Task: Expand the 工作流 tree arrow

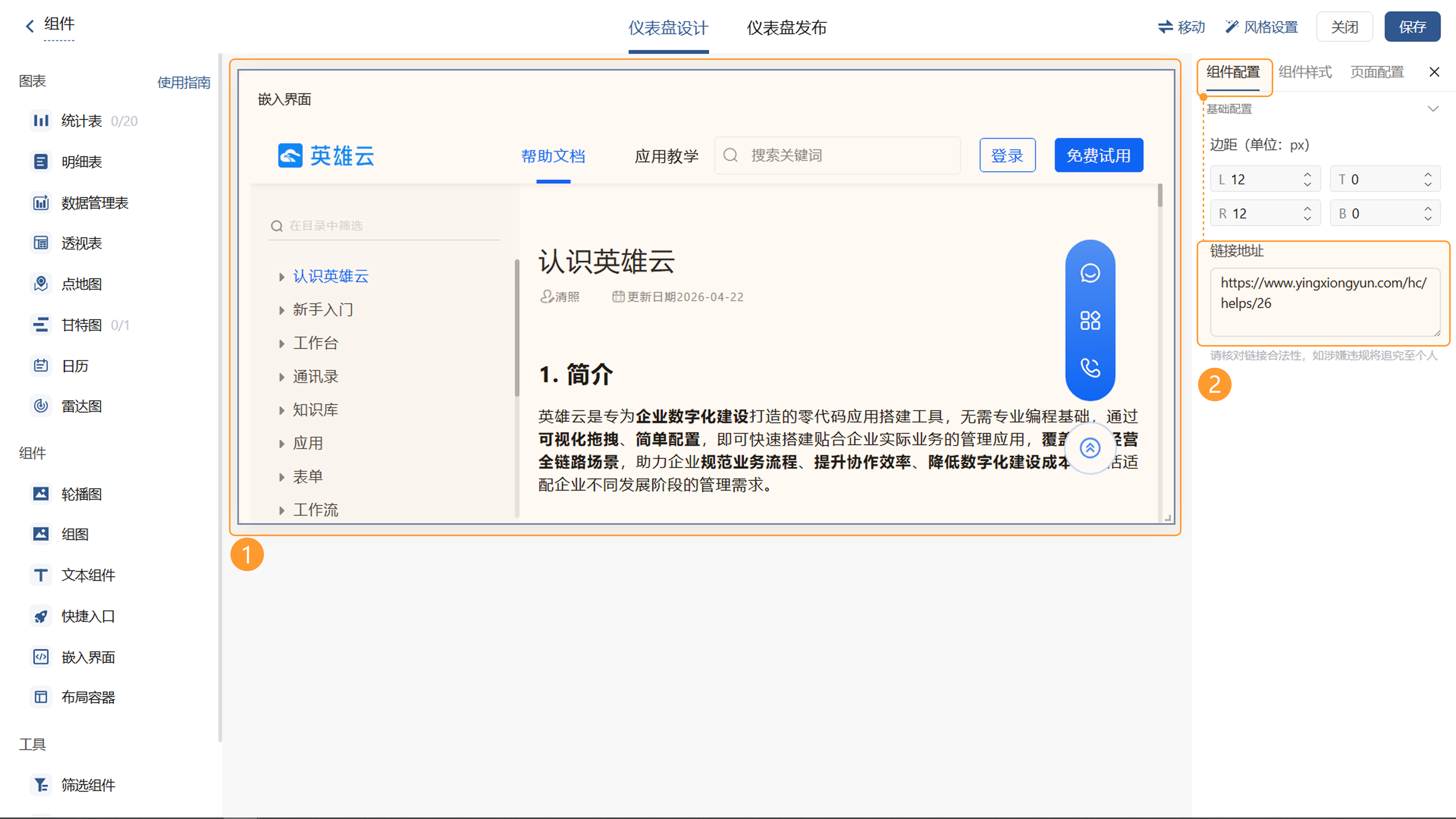Action: coord(281,510)
